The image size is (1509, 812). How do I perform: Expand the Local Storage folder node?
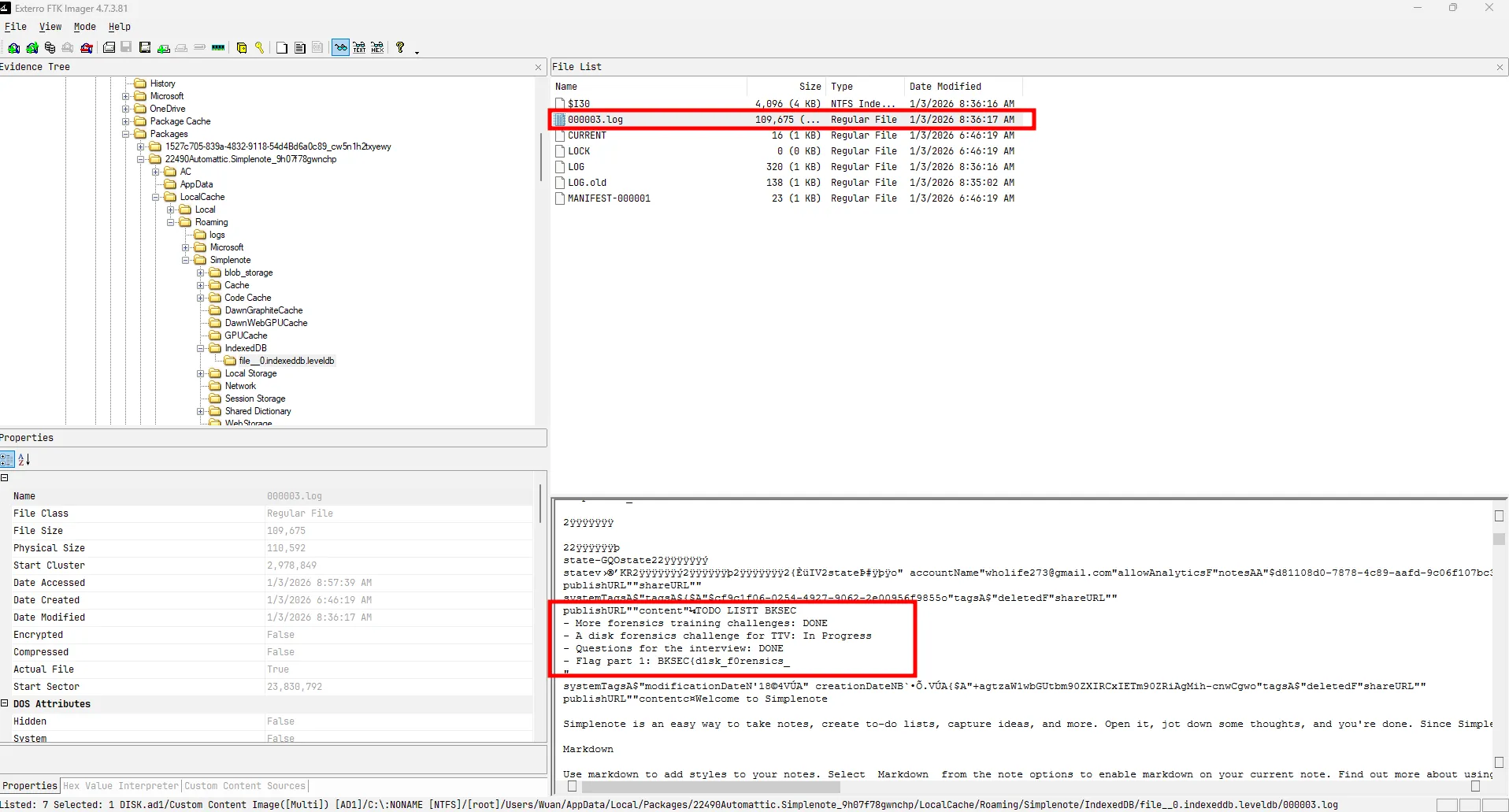(201, 373)
